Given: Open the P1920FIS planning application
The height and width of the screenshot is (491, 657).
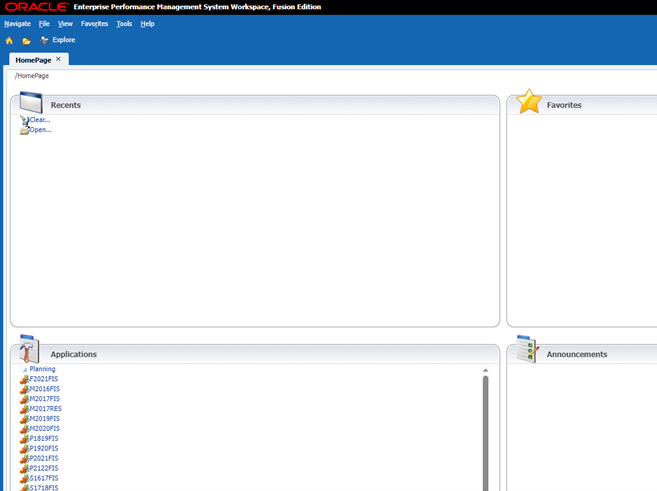Looking at the screenshot, I should point(44,448).
